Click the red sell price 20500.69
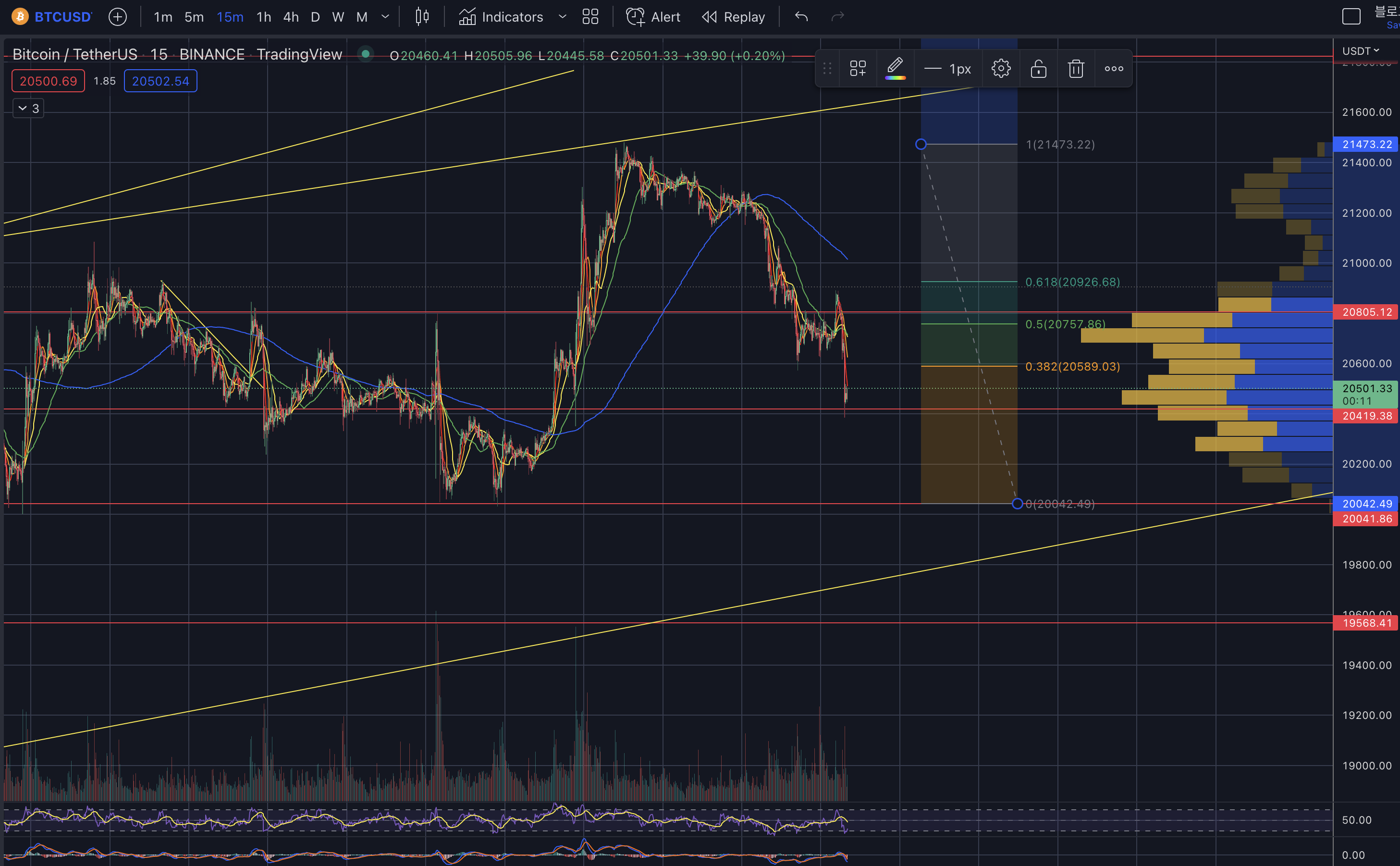 [x=48, y=81]
